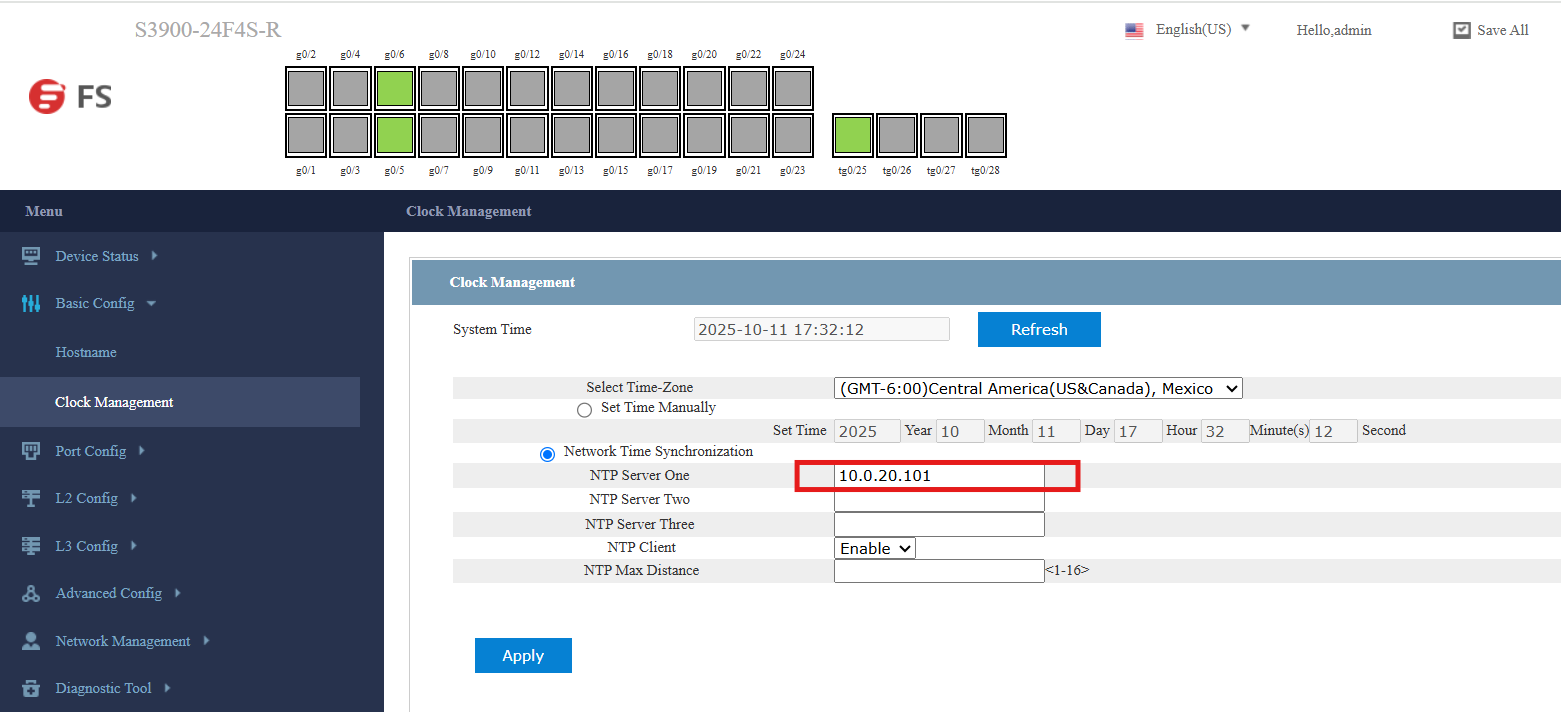Select the green port g0/5 indicator

tap(394, 134)
